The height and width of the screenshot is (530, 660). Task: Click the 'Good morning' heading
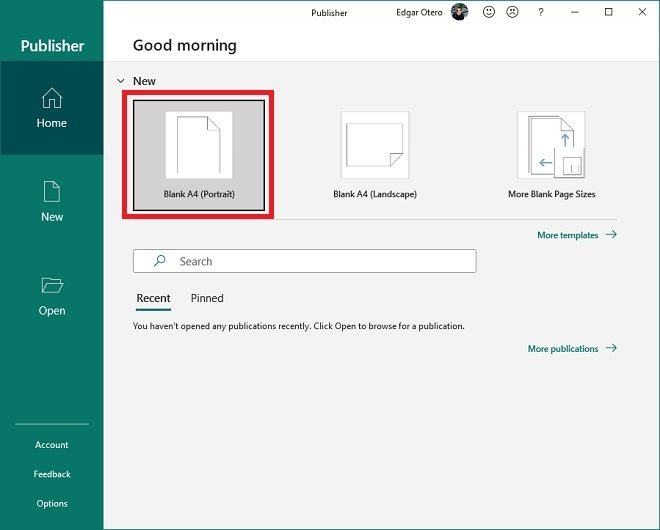(185, 45)
